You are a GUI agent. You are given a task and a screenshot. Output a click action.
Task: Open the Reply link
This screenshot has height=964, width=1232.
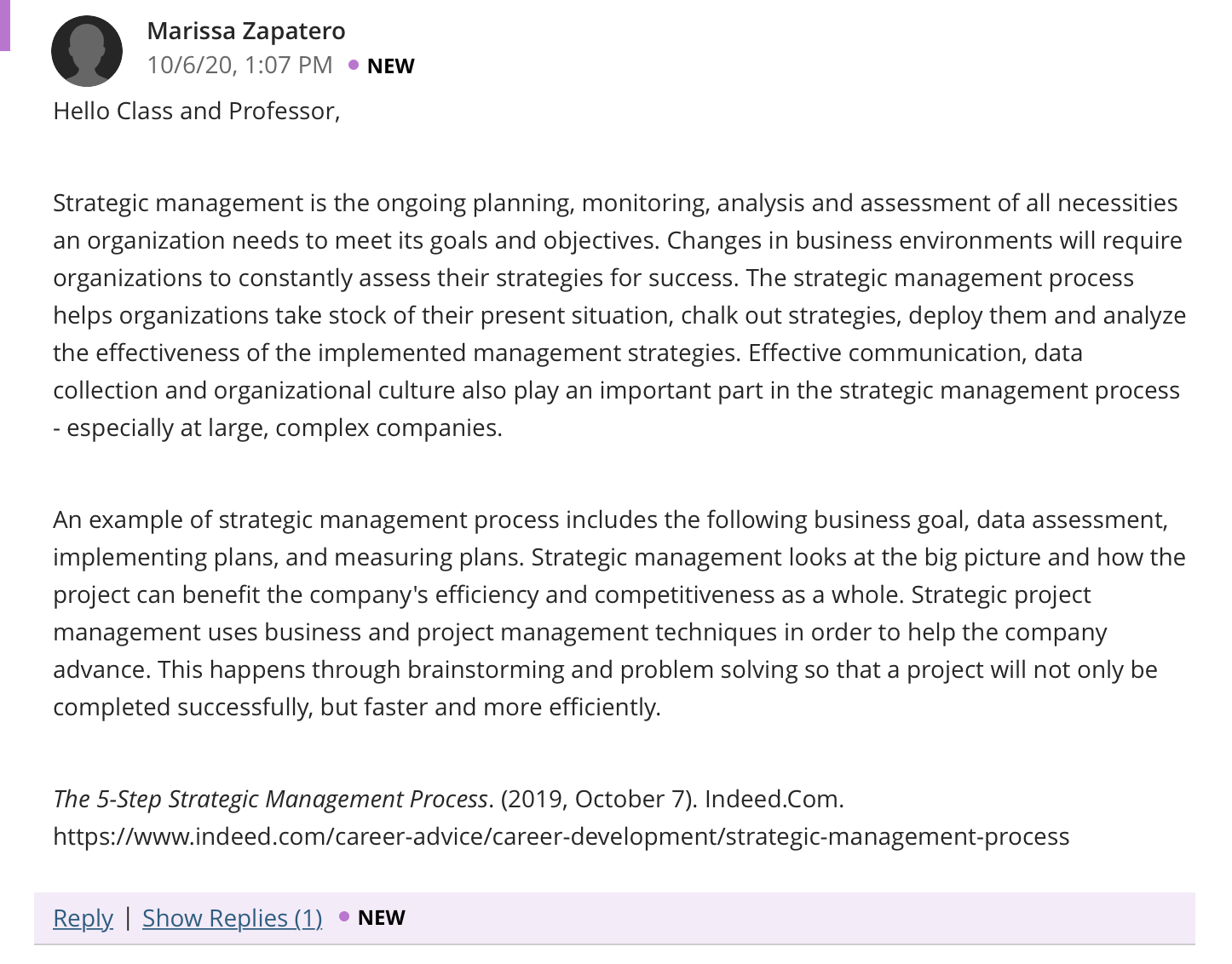(83, 918)
